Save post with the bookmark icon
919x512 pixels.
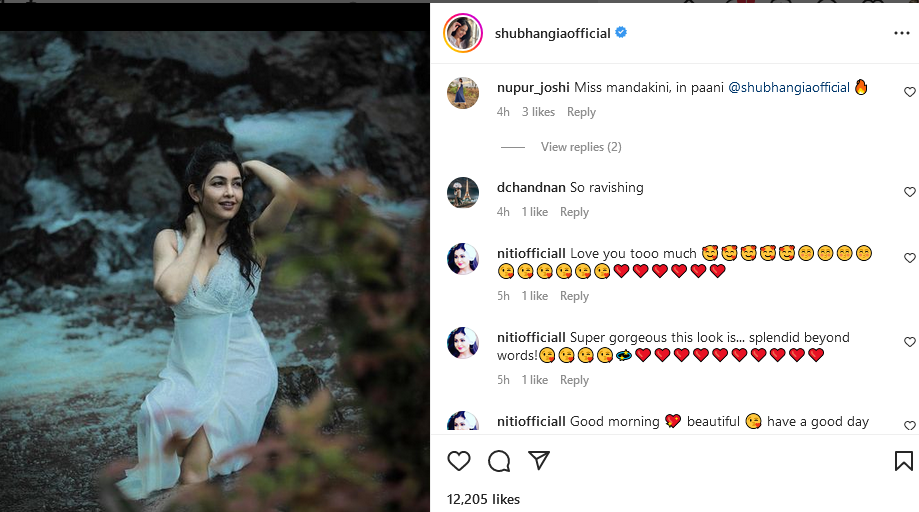coord(903,461)
